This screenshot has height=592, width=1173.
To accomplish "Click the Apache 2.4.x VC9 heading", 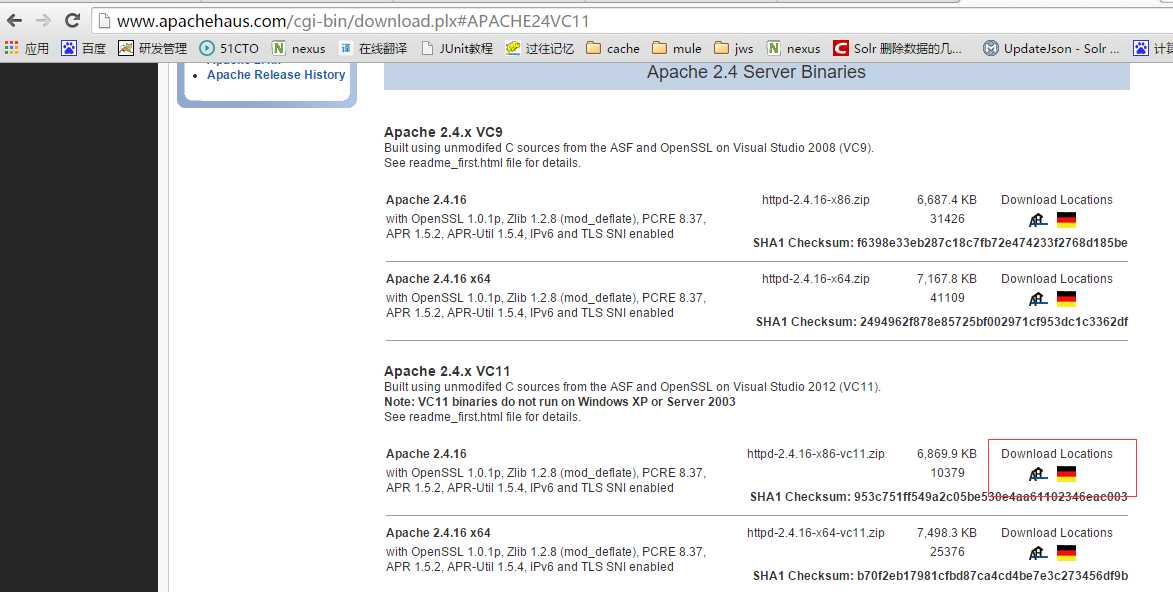I will [443, 132].
